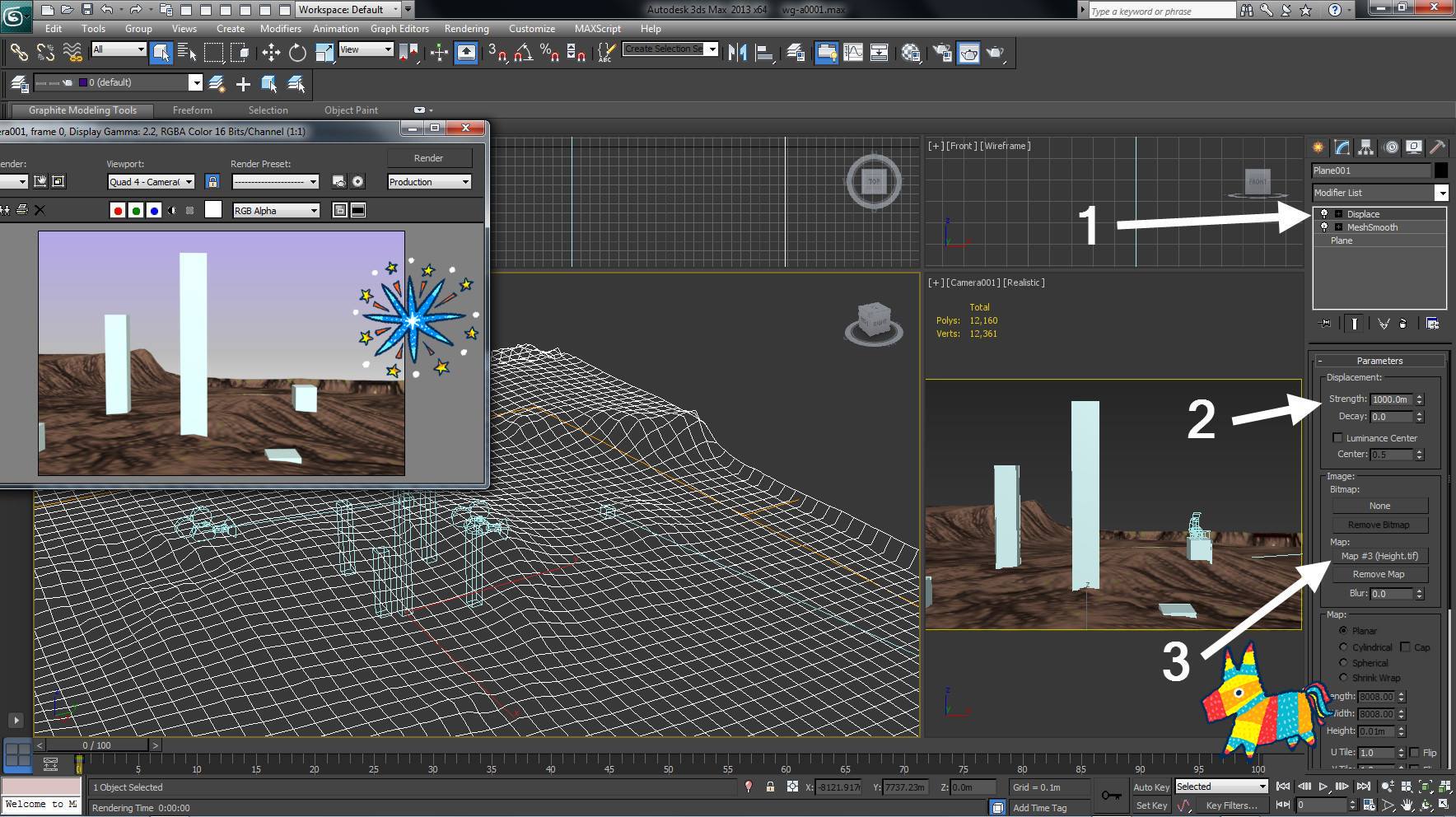This screenshot has width=1456, height=817.
Task: Open the Mirror tool
Action: click(737, 54)
